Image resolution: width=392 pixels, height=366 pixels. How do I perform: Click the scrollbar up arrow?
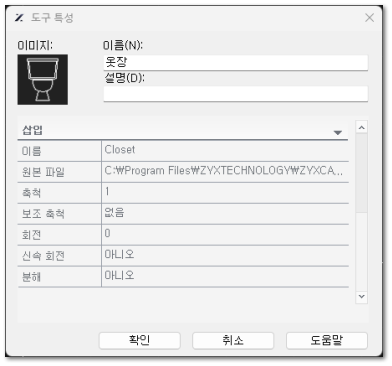[x=362, y=127]
